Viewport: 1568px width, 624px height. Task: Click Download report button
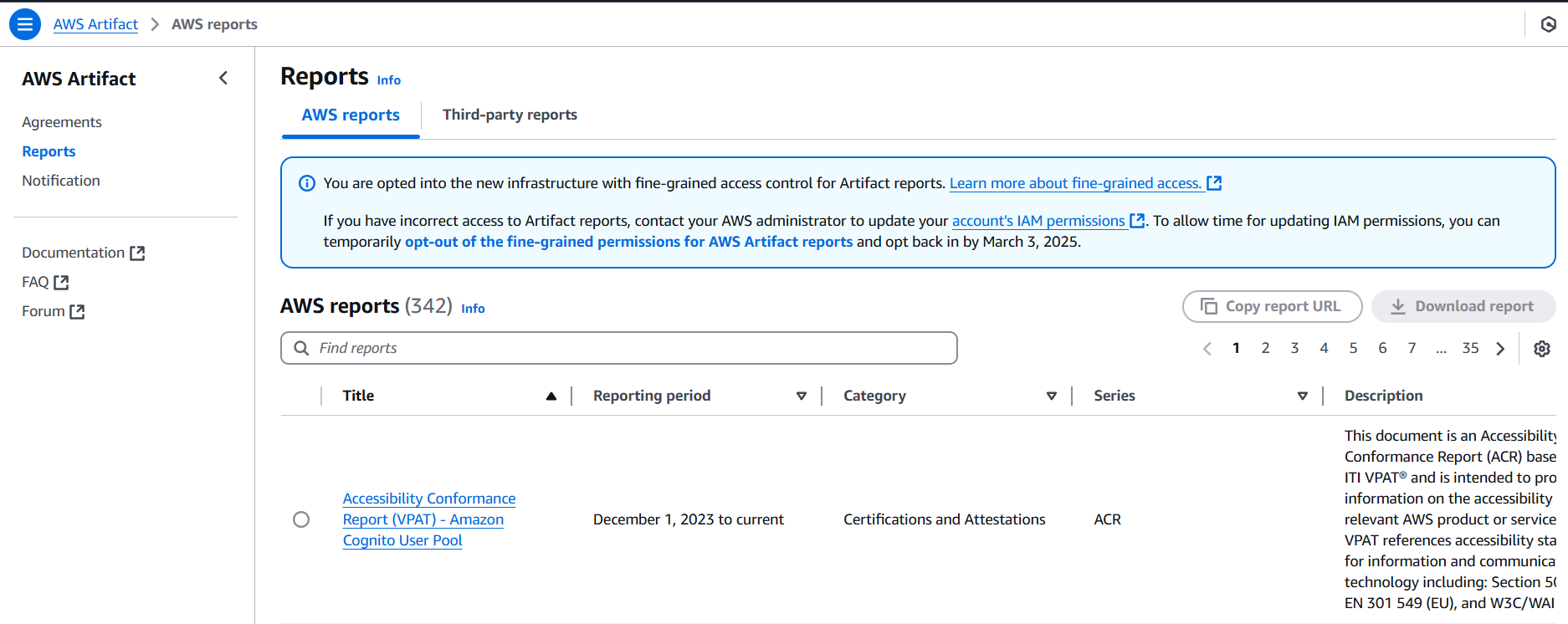[1463, 306]
